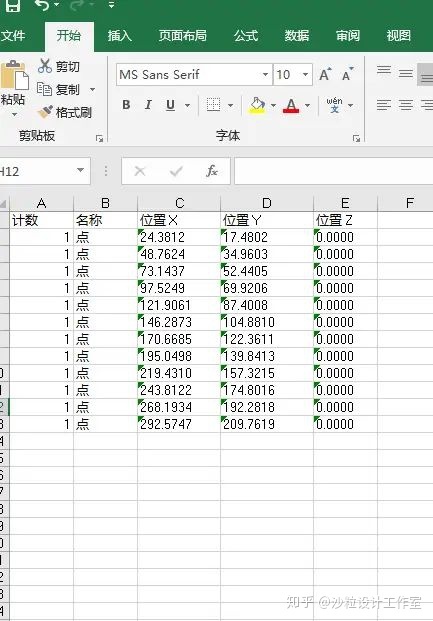Switch to the 开始 ribbon tab
The width and height of the screenshot is (433, 621).
(69, 36)
